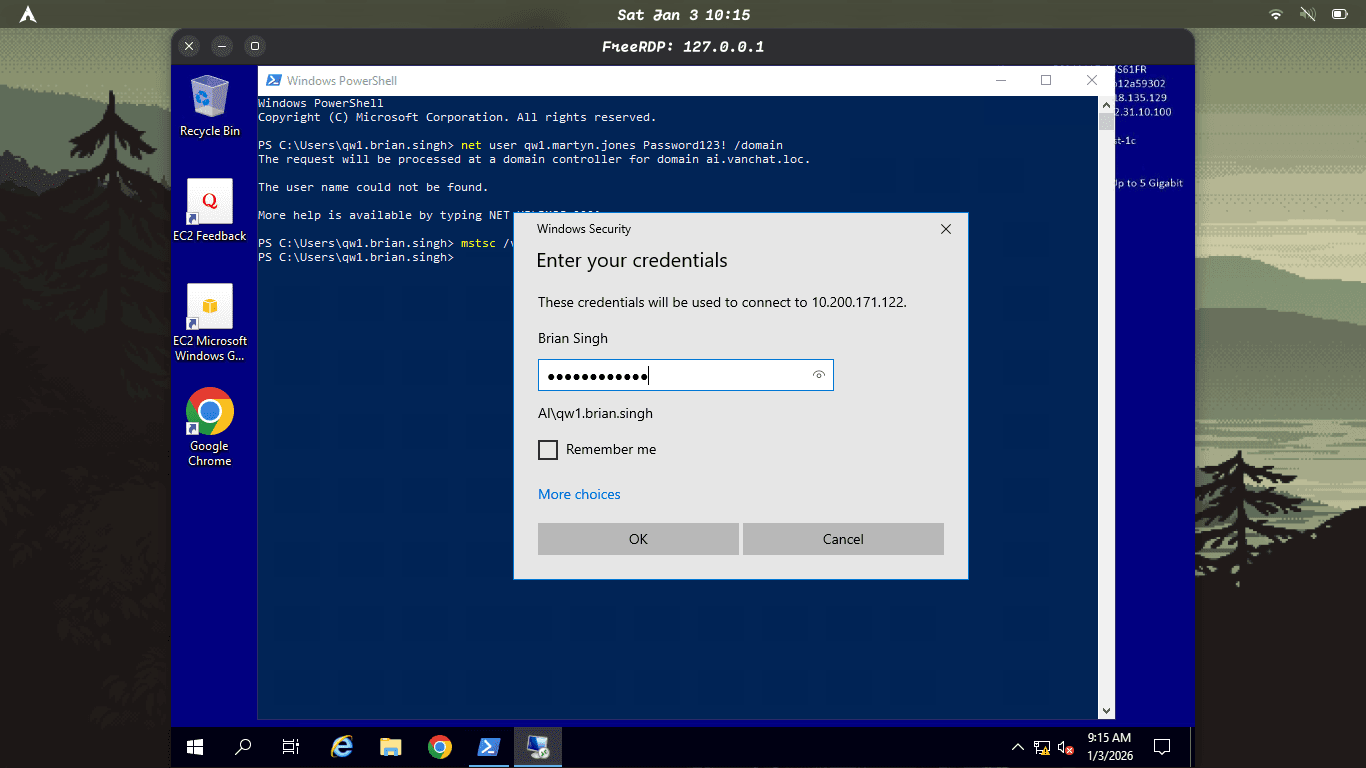1366x768 pixels.
Task: Click the 'Brian Singh' user name label
Action: [x=573, y=338]
